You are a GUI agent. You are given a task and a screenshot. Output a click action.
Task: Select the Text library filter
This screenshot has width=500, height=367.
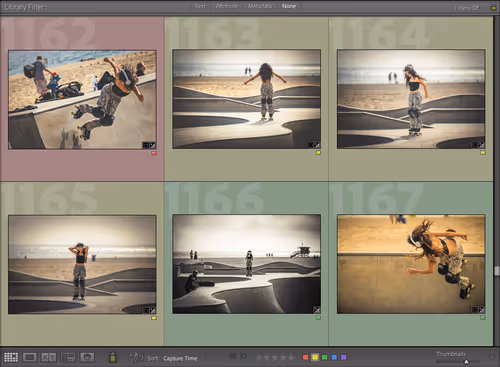pyautogui.click(x=200, y=6)
